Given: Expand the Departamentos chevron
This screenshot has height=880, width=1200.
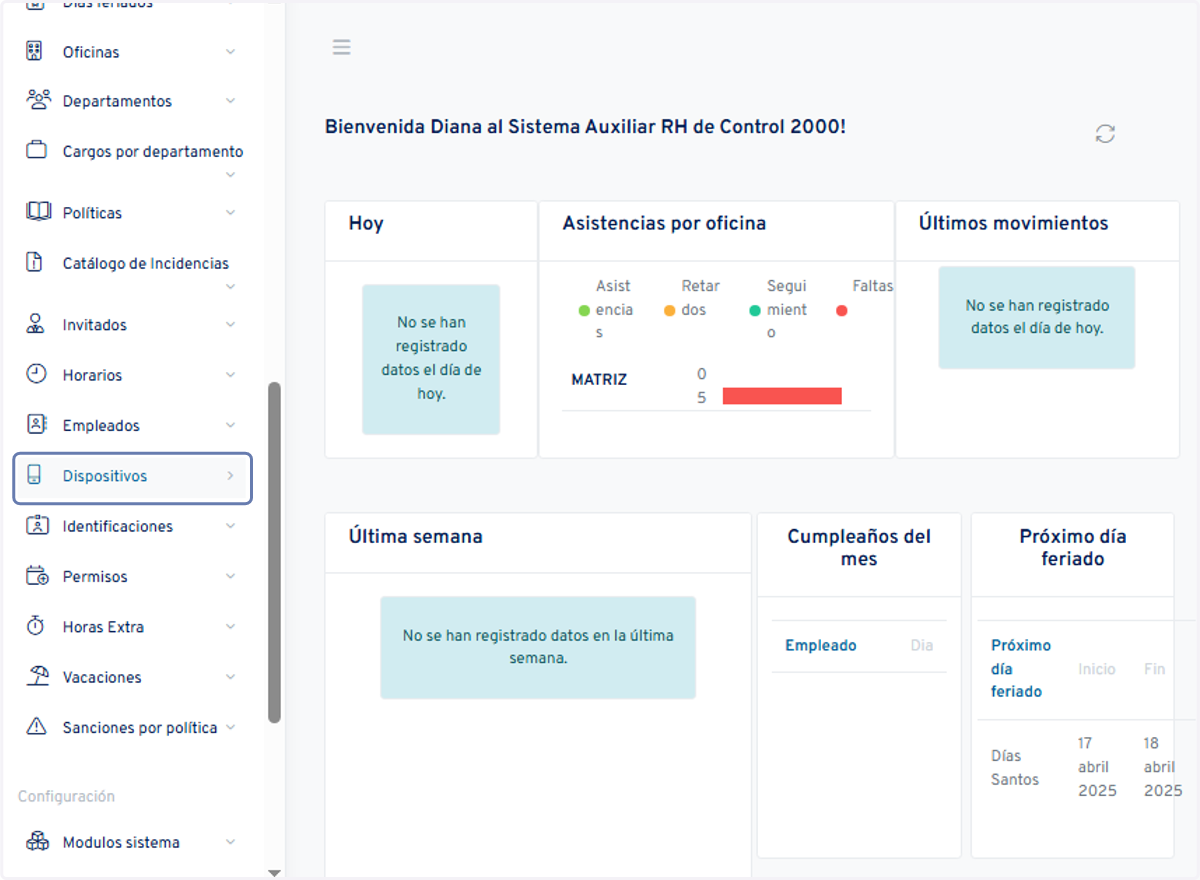Looking at the screenshot, I should tap(231, 101).
